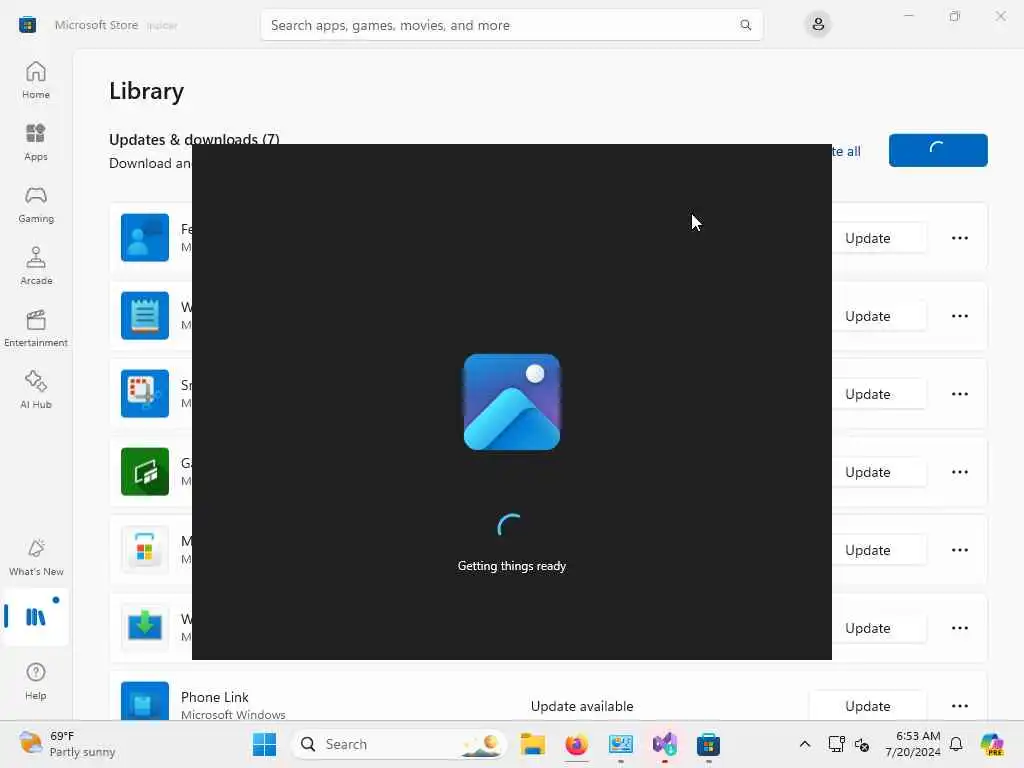Open the notifications bell icon

pos(955,744)
